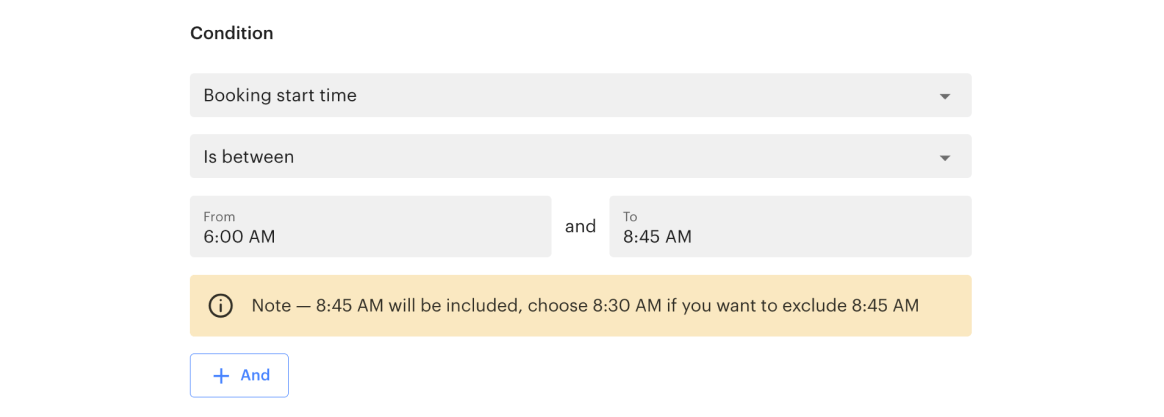Click the "Booking start time" text

pos(280,96)
